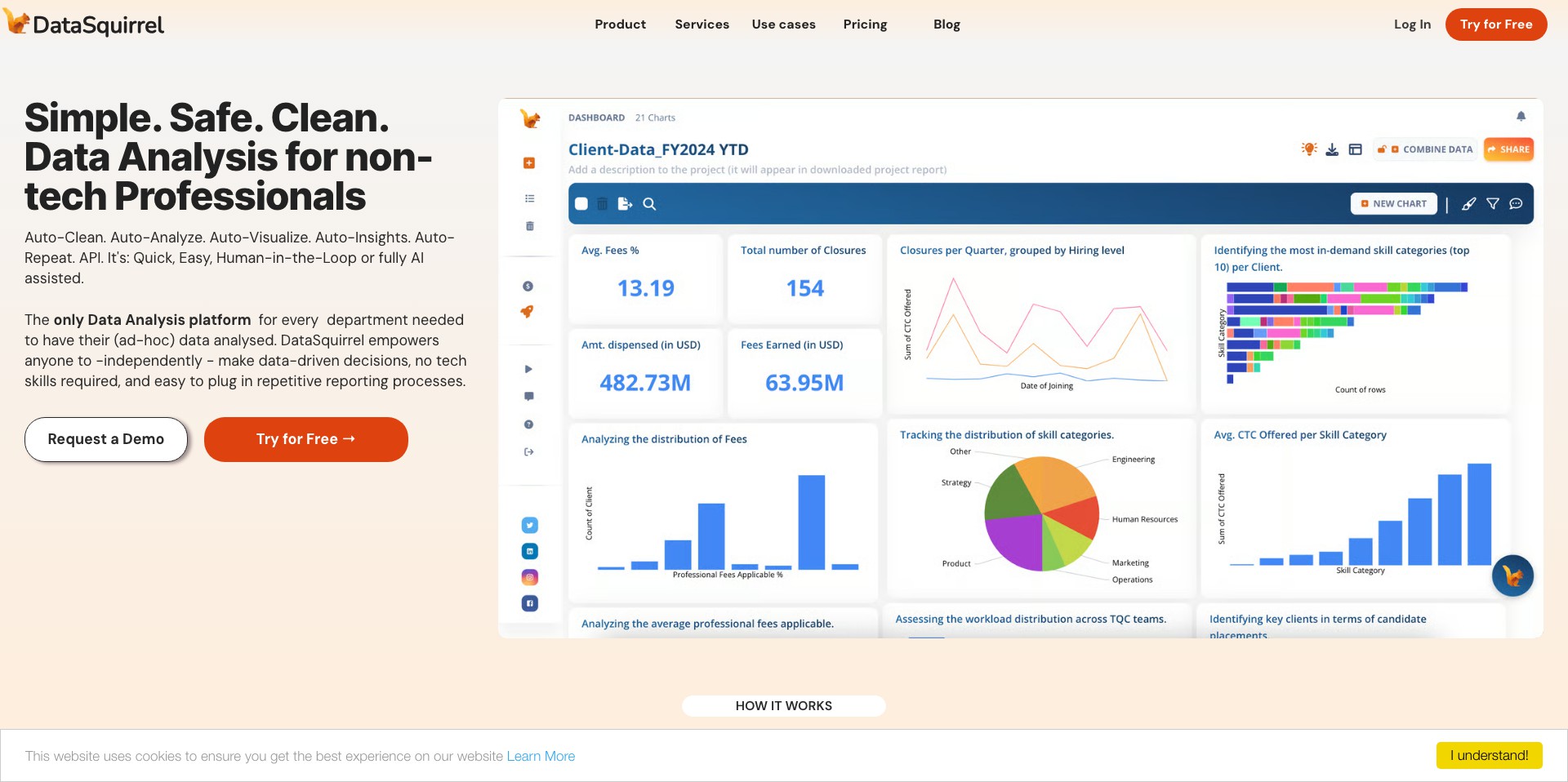
Task: Click the COMBINE DATA button
Action: tap(1426, 149)
